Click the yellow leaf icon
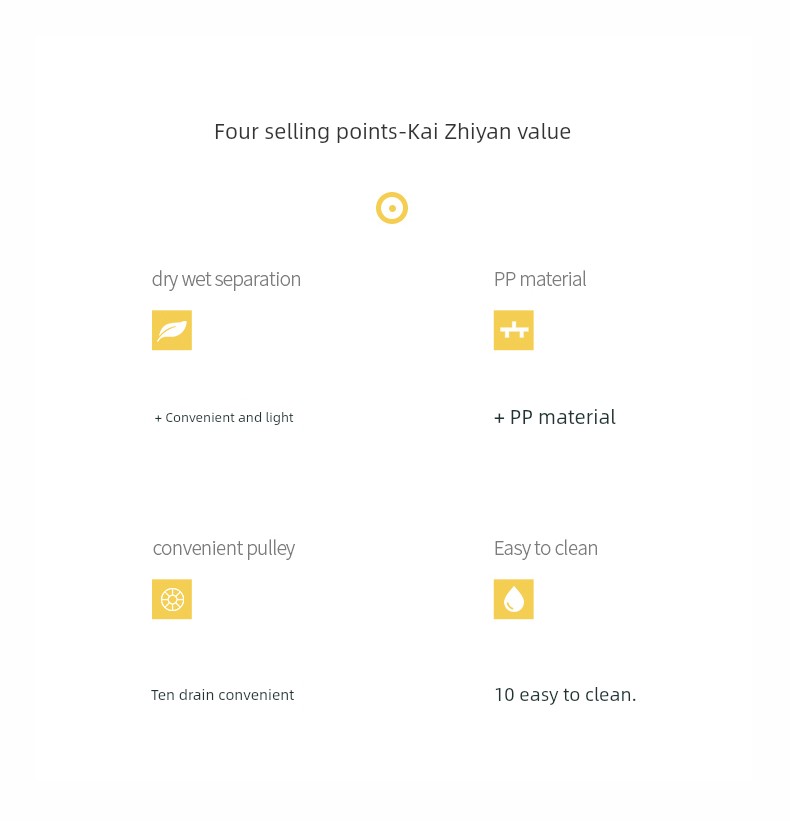 [172, 330]
